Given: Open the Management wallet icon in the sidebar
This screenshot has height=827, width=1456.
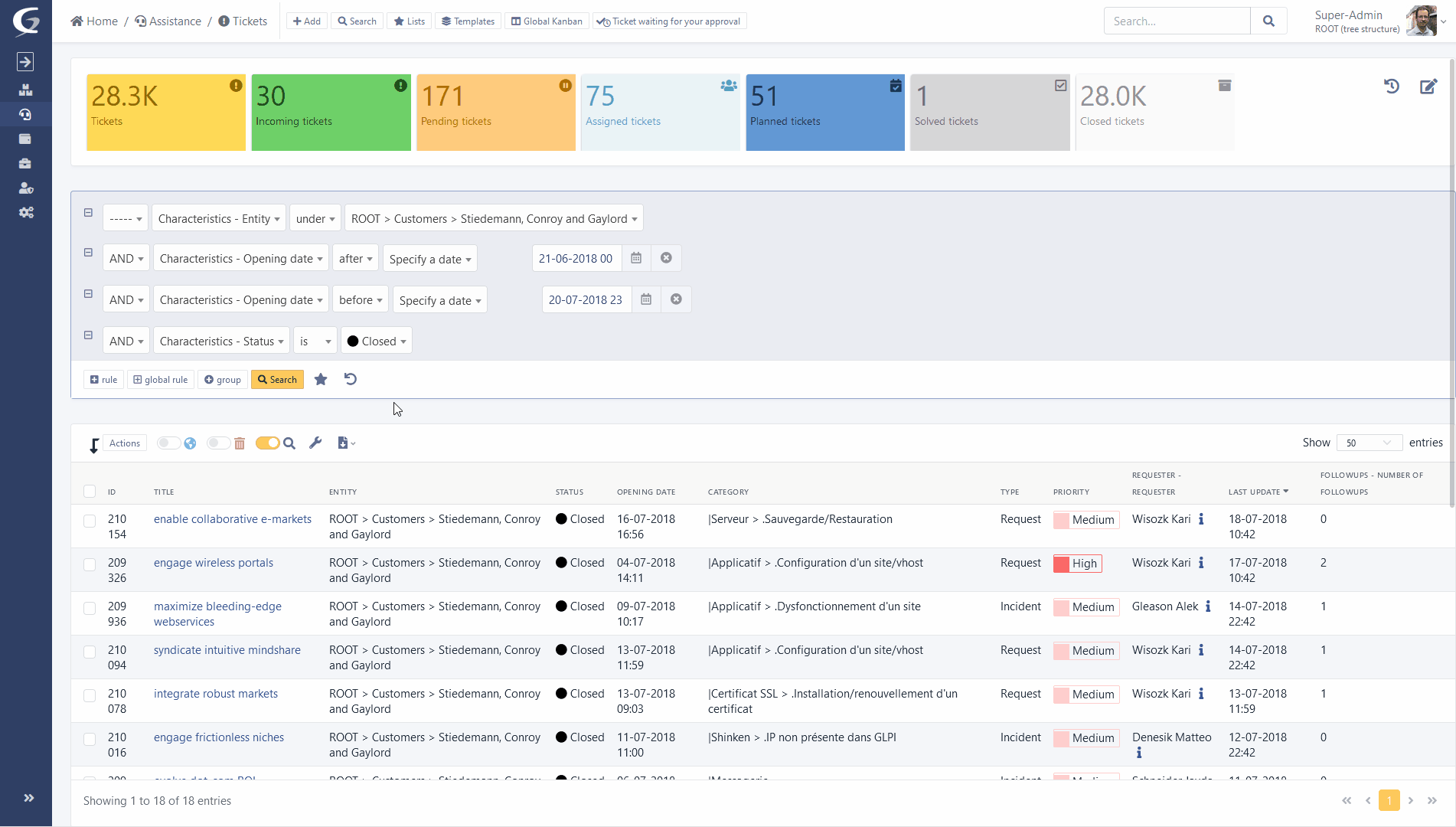Looking at the screenshot, I should click(26, 139).
